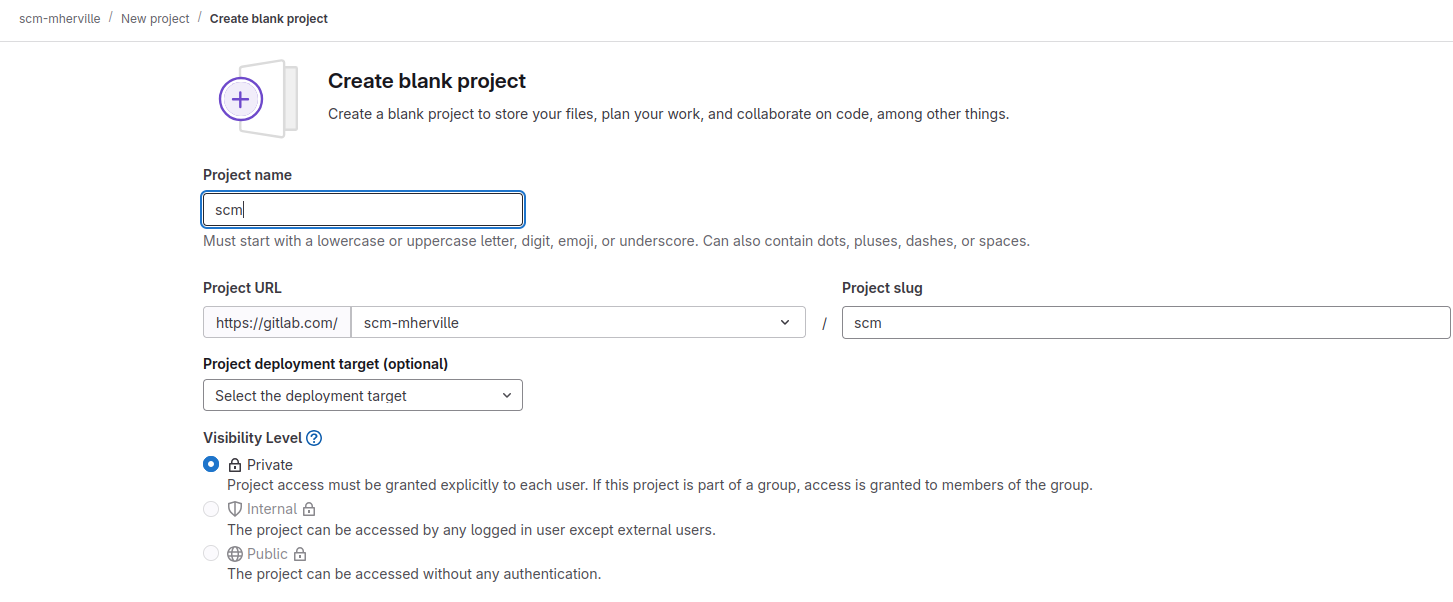Click into the Project name field

click(363, 210)
